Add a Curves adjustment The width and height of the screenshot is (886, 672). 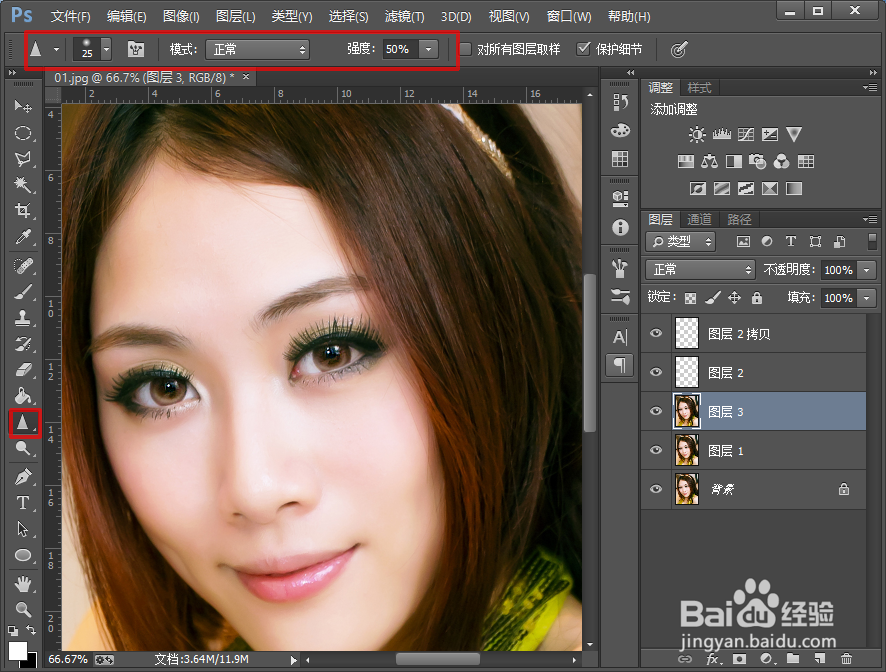point(746,135)
